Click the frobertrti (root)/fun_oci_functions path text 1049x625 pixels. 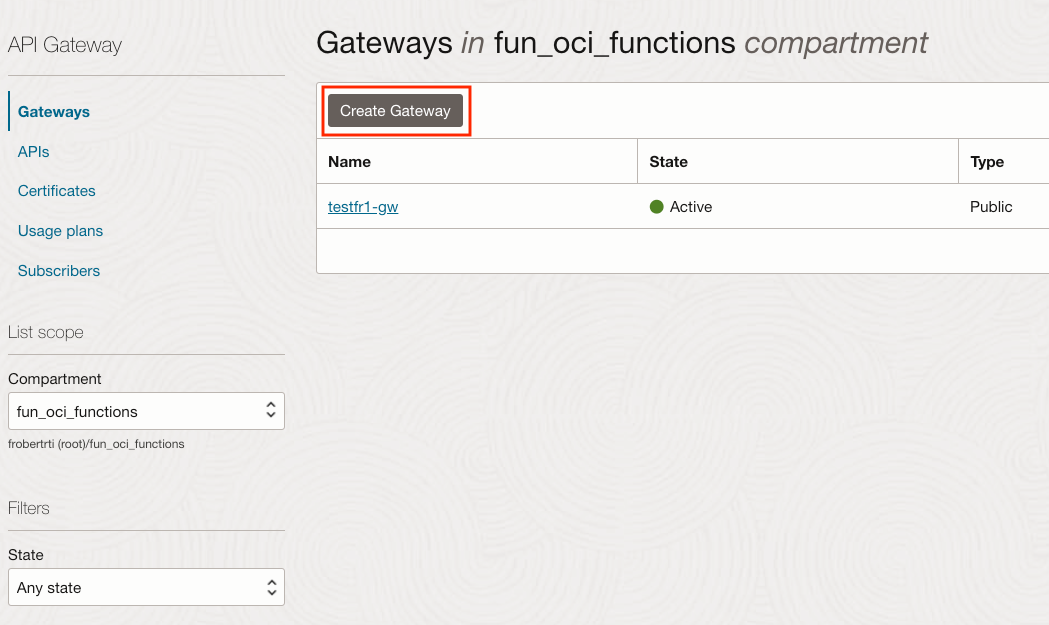coord(96,444)
